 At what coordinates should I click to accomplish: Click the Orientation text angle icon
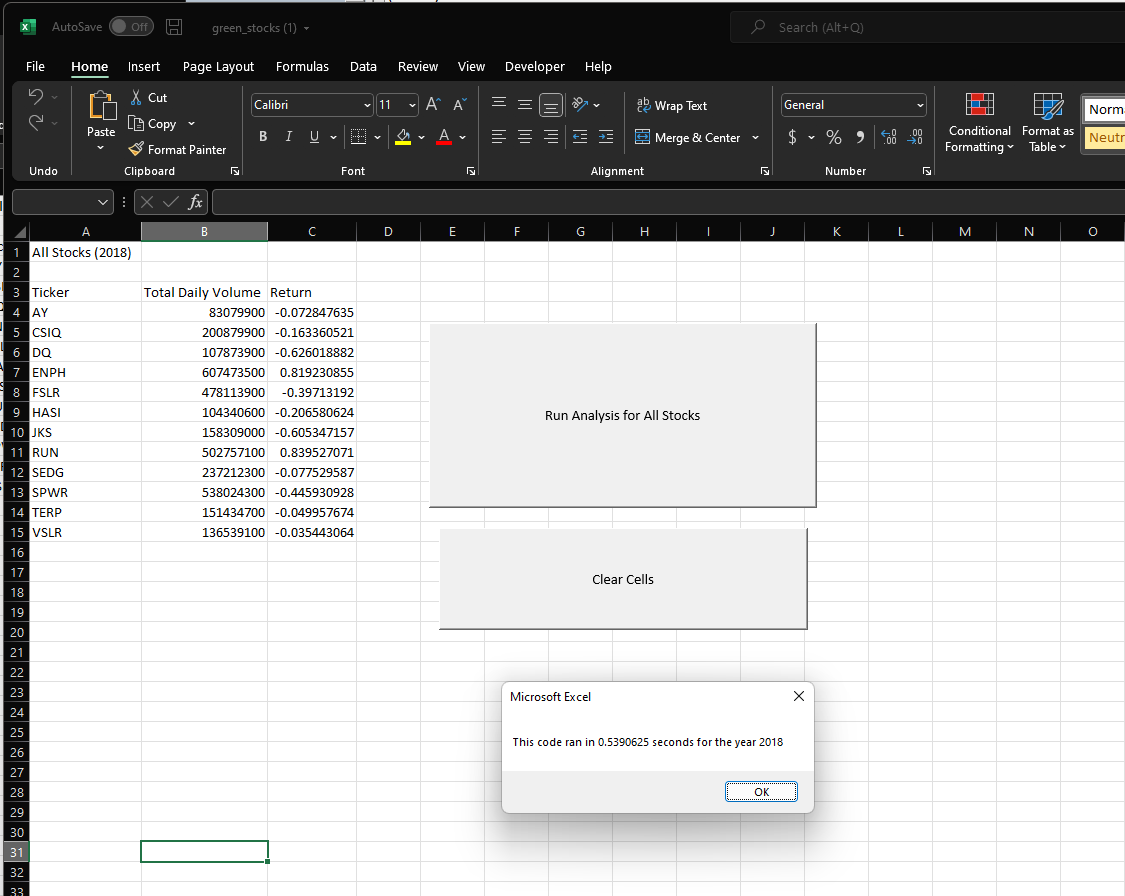[x=580, y=105]
